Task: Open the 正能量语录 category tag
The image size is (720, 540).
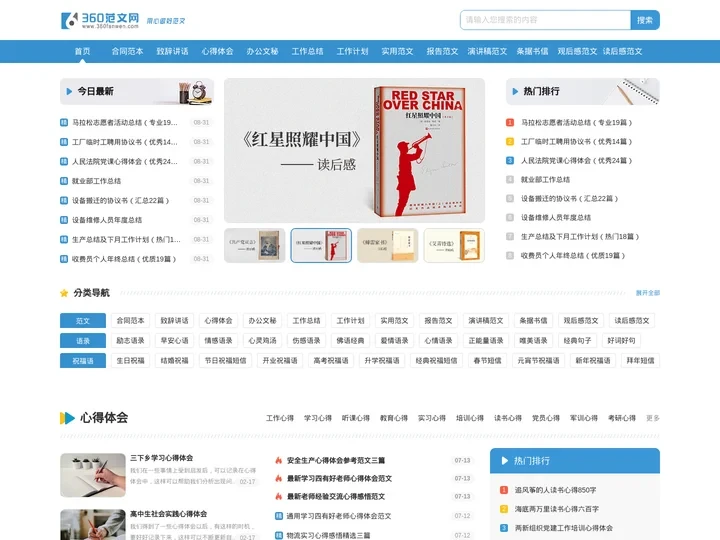Action: tap(486, 341)
